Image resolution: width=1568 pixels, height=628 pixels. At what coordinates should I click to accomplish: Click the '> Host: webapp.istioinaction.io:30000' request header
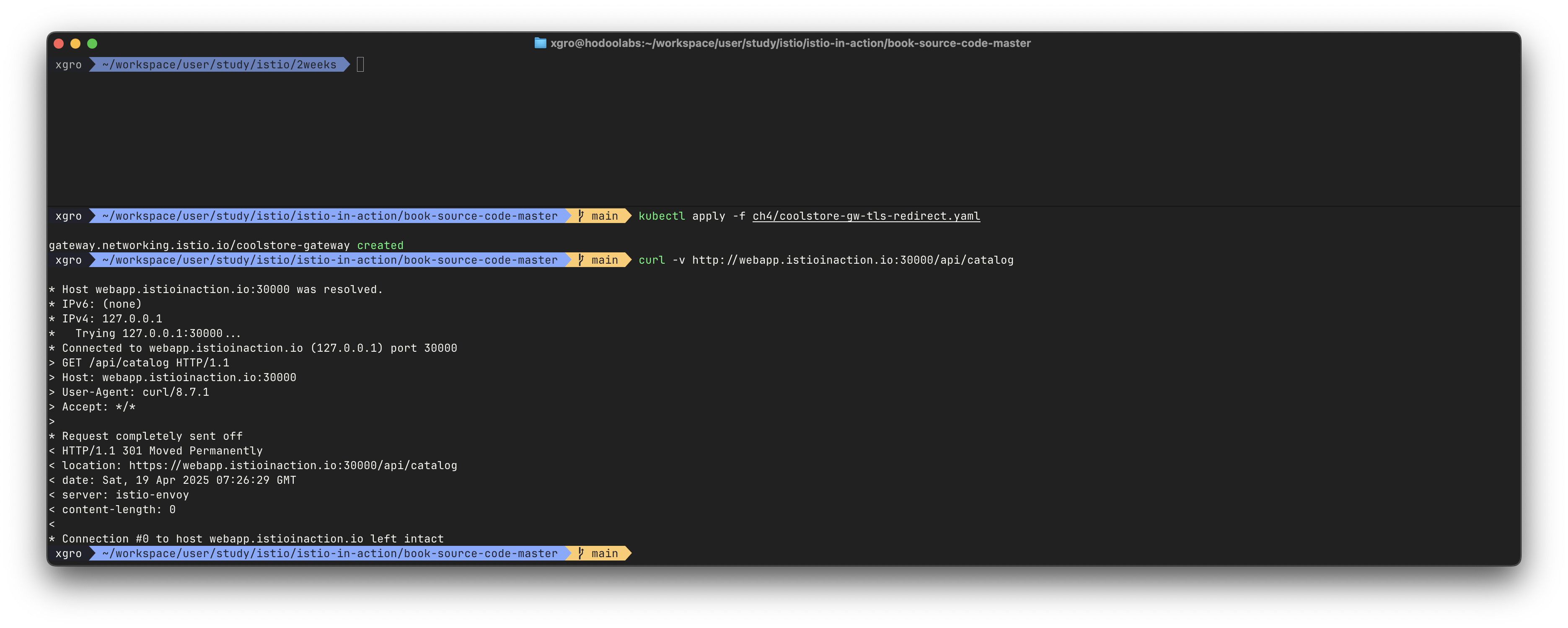coord(172,377)
